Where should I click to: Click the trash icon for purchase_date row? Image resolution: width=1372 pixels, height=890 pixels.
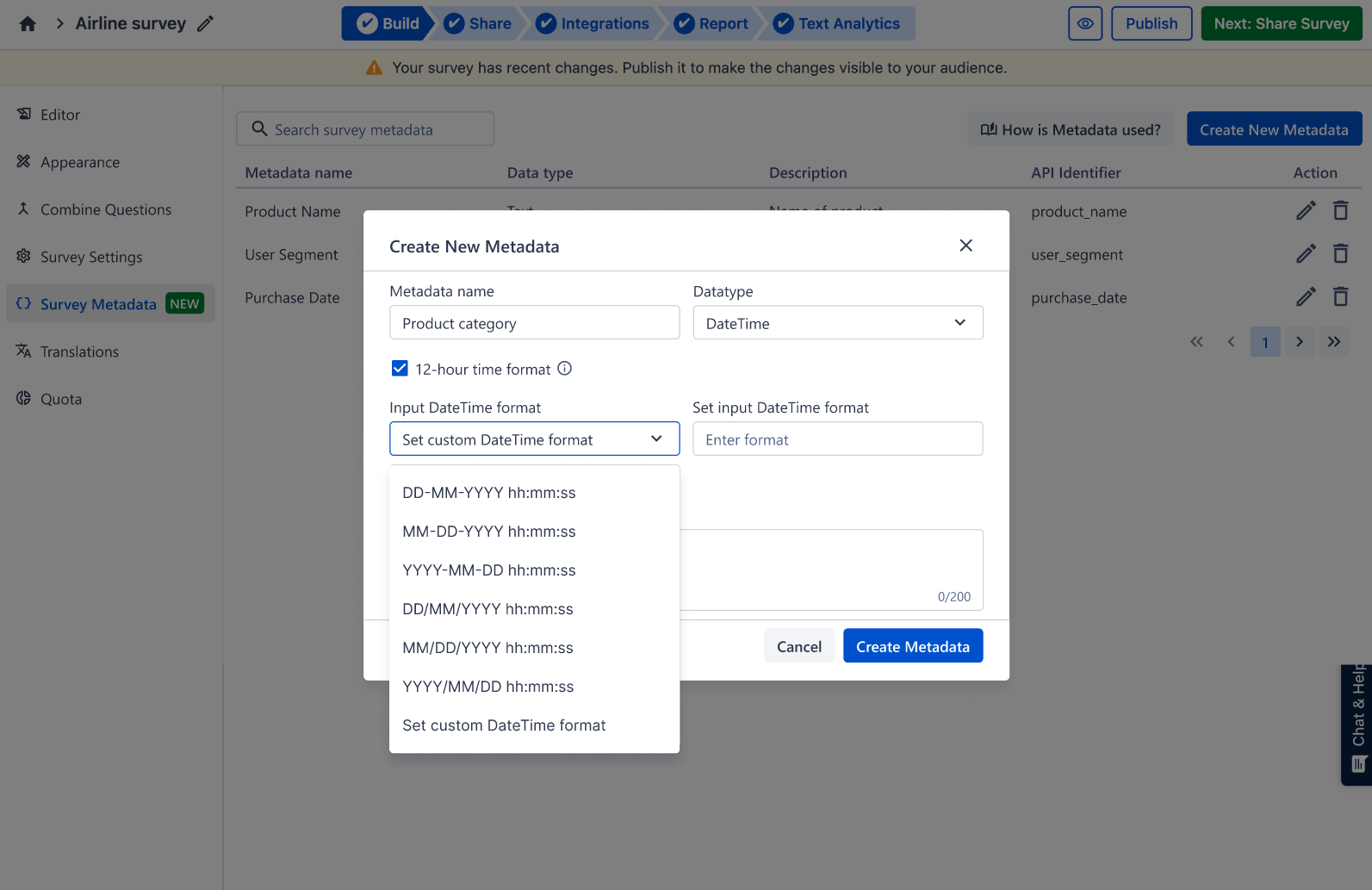pyautogui.click(x=1340, y=297)
